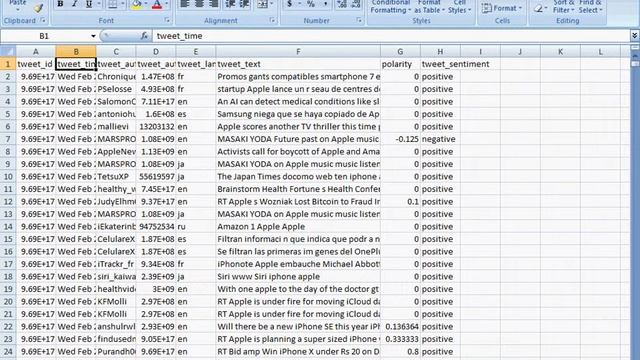Decrease the cell indent
The height and width of the screenshot is (360, 640).
(230, 4)
